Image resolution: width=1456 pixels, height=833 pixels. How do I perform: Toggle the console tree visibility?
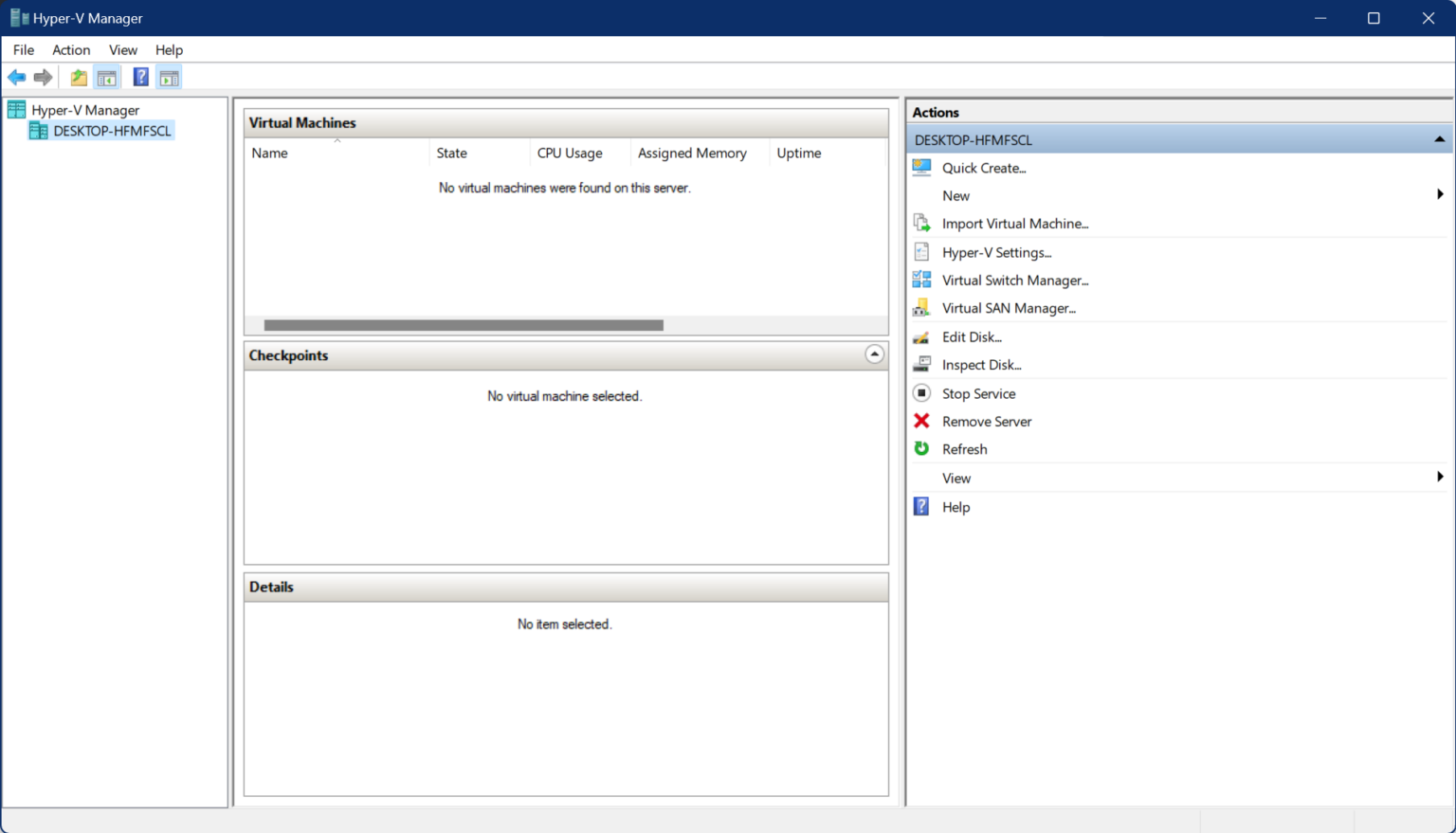click(107, 77)
